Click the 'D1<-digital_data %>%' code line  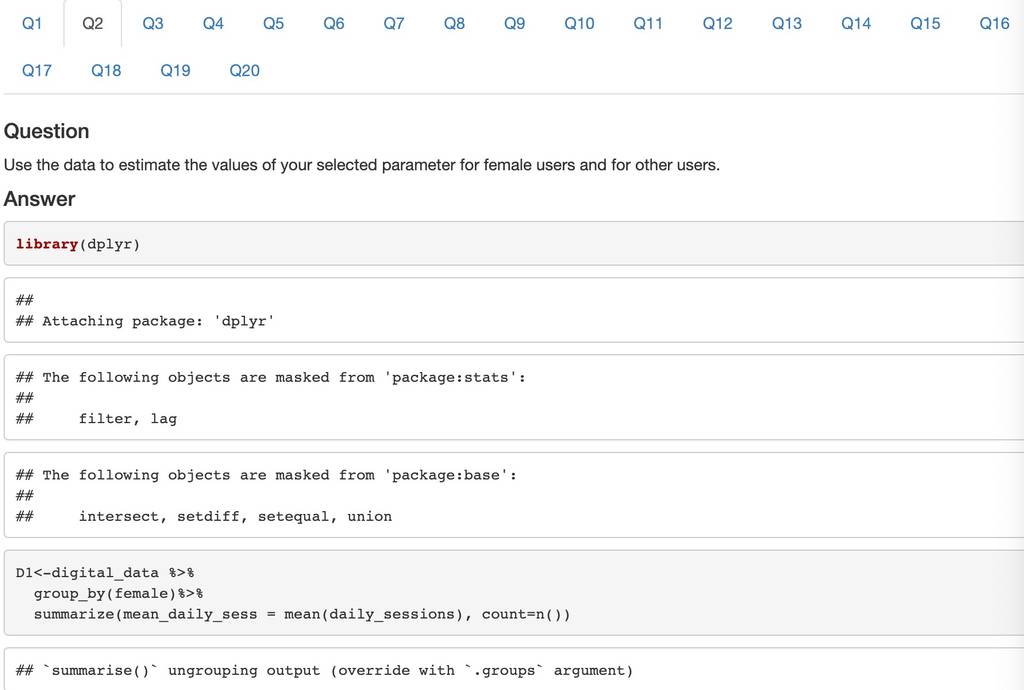point(104,573)
